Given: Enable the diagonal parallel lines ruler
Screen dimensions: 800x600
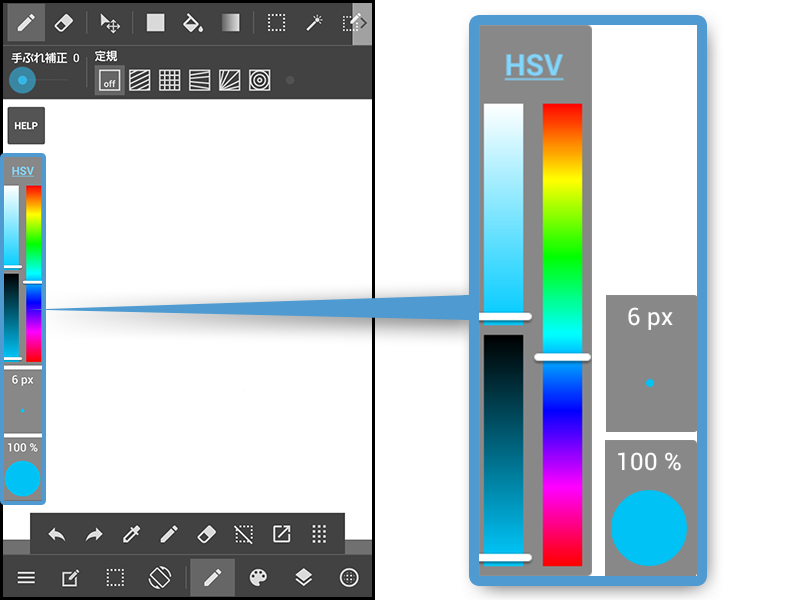Looking at the screenshot, I should point(139,81).
